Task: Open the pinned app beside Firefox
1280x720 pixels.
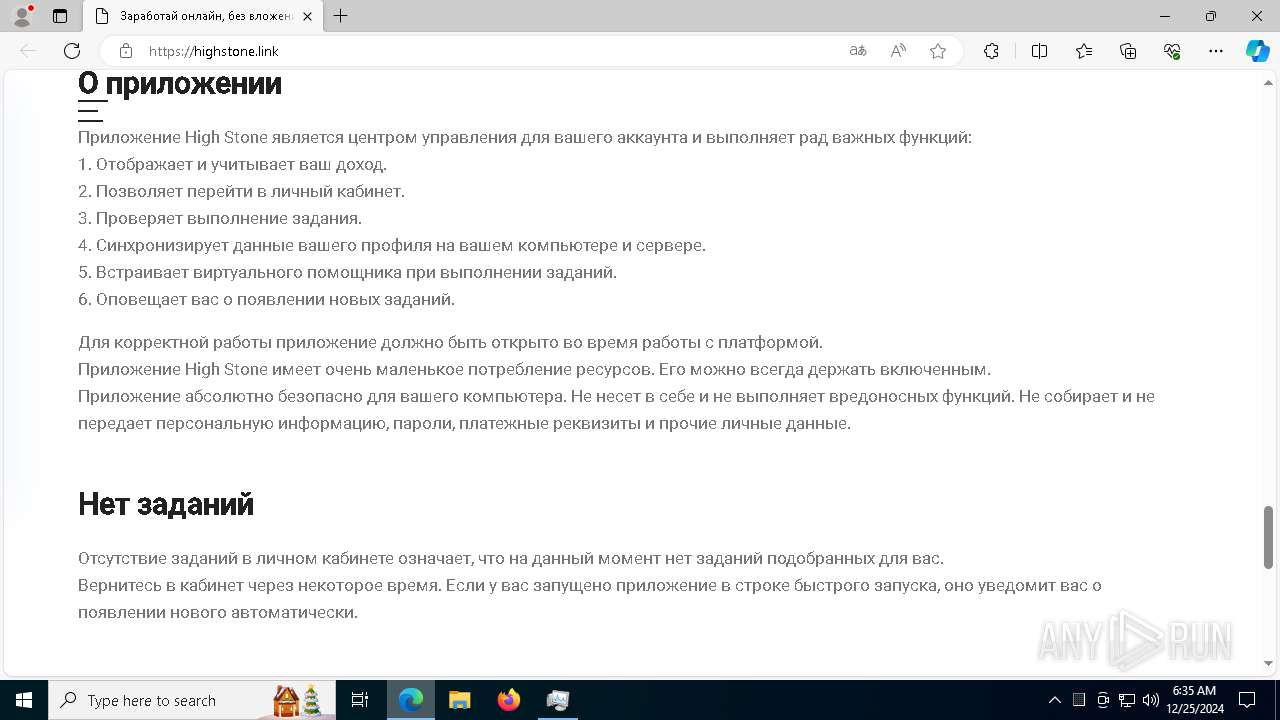Action: [x=558, y=700]
